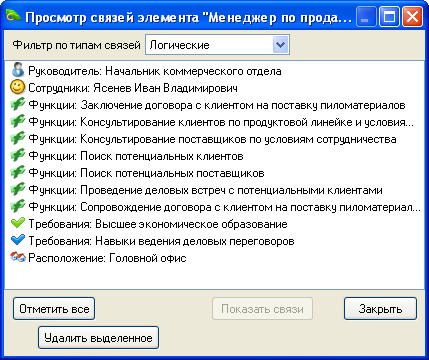429x360 pixels.
Task: Click function icon of Консультирование клиентов row
Action: (18, 122)
